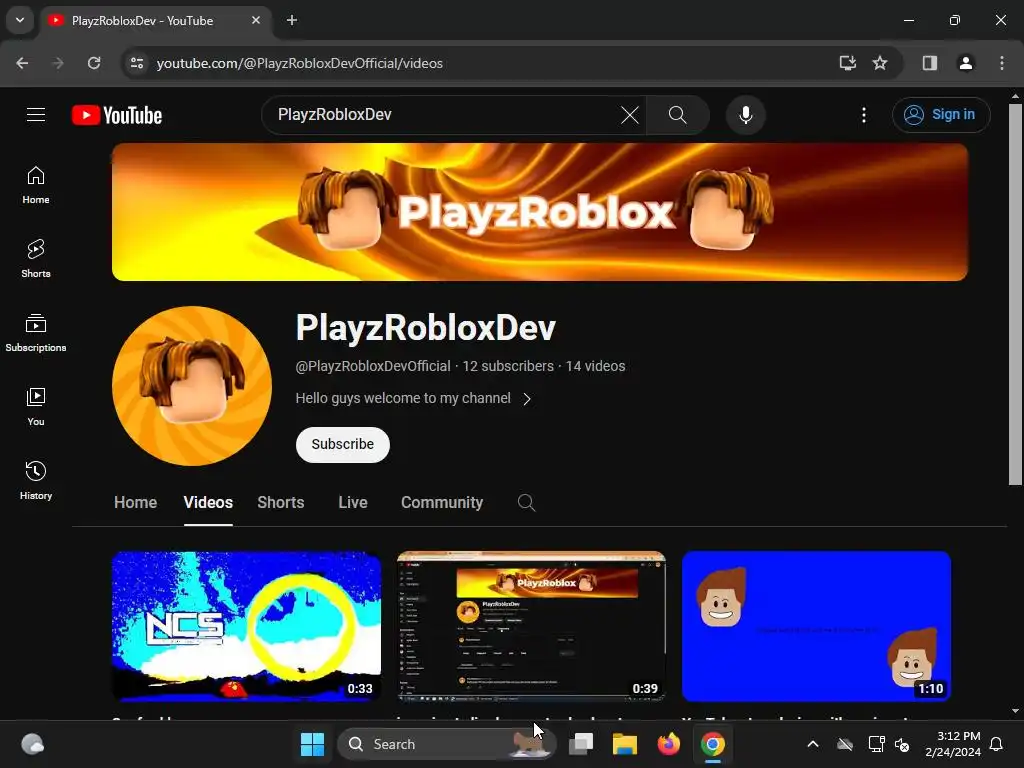Open You in the left sidebar
This screenshot has height=768, width=1024.
[36, 407]
